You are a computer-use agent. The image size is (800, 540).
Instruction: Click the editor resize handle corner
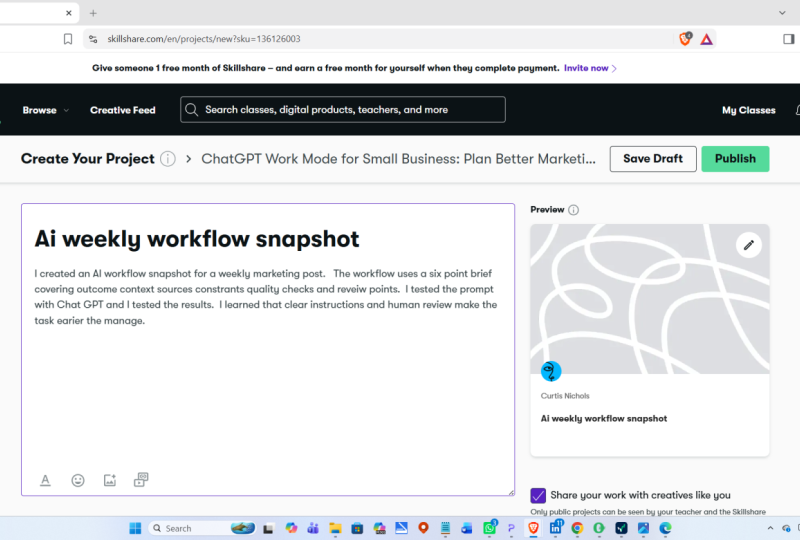coord(511,492)
